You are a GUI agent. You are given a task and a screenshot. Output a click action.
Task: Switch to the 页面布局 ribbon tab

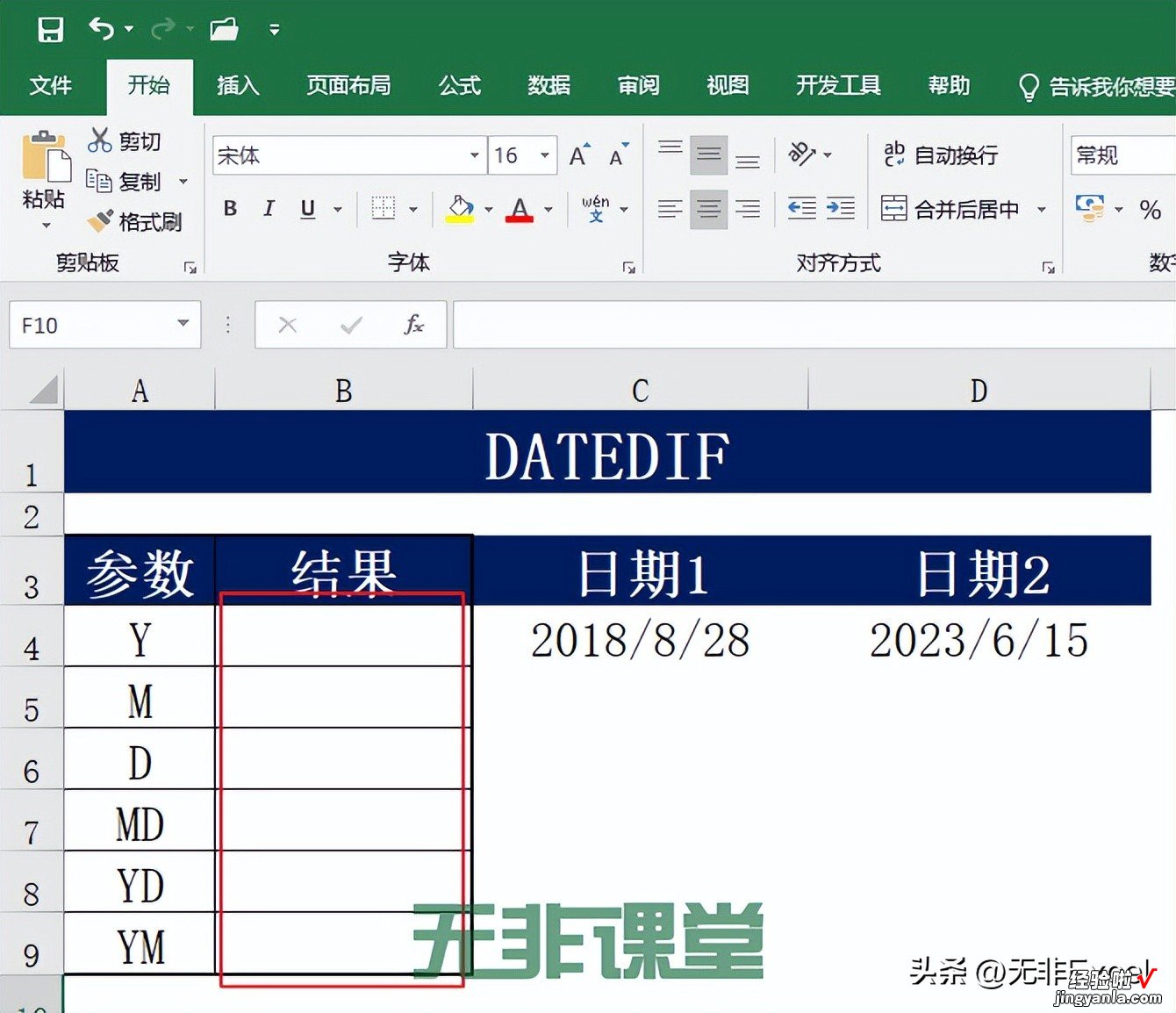pyautogui.click(x=348, y=85)
